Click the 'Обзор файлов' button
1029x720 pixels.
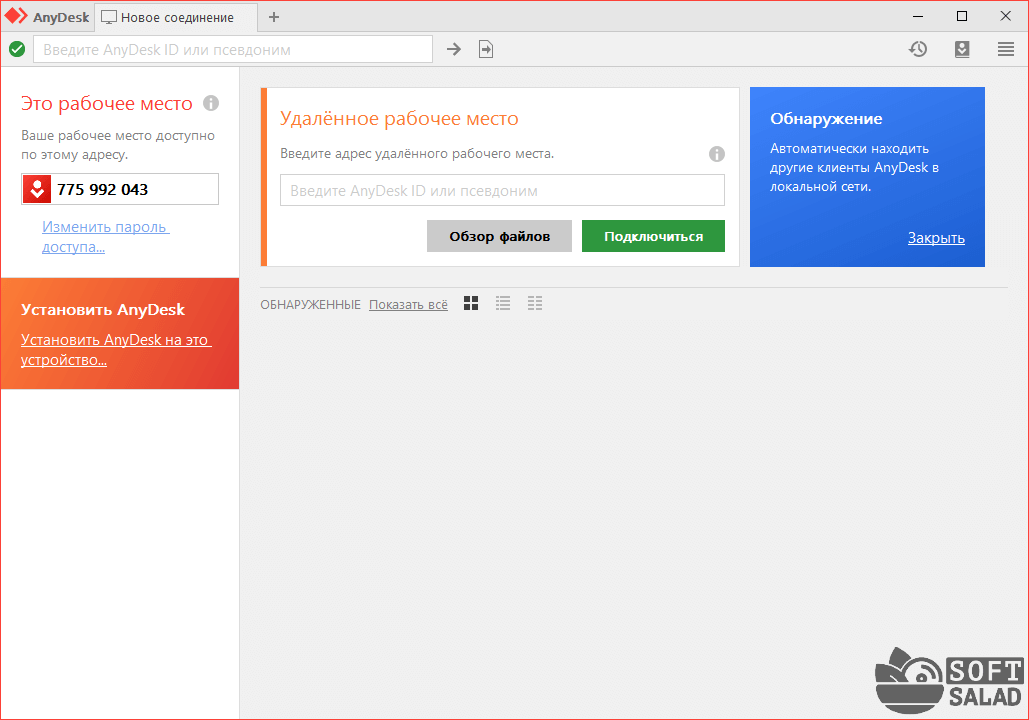coord(499,236)
